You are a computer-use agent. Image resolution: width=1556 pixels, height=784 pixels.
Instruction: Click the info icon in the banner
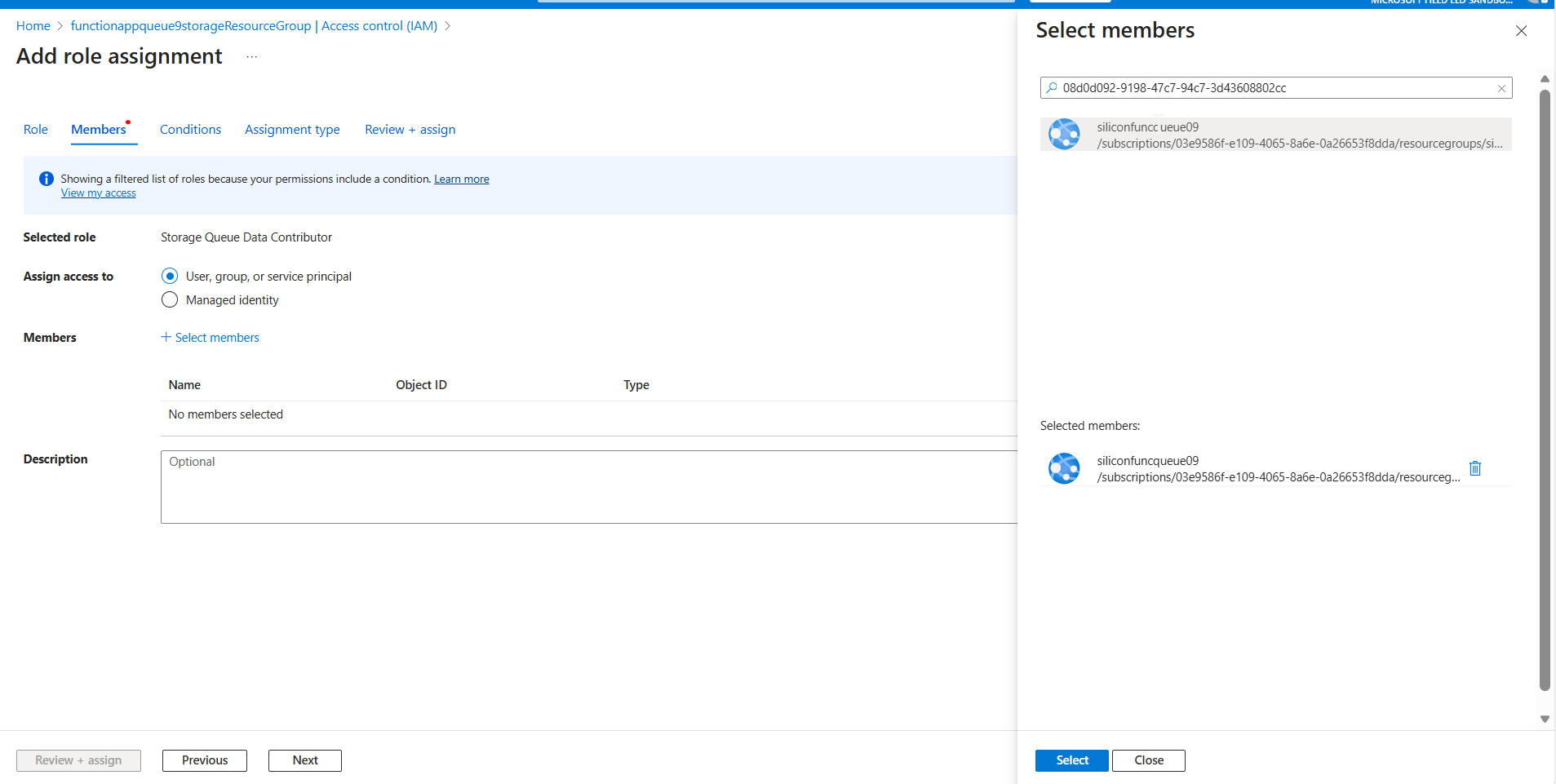pos(47,179)
